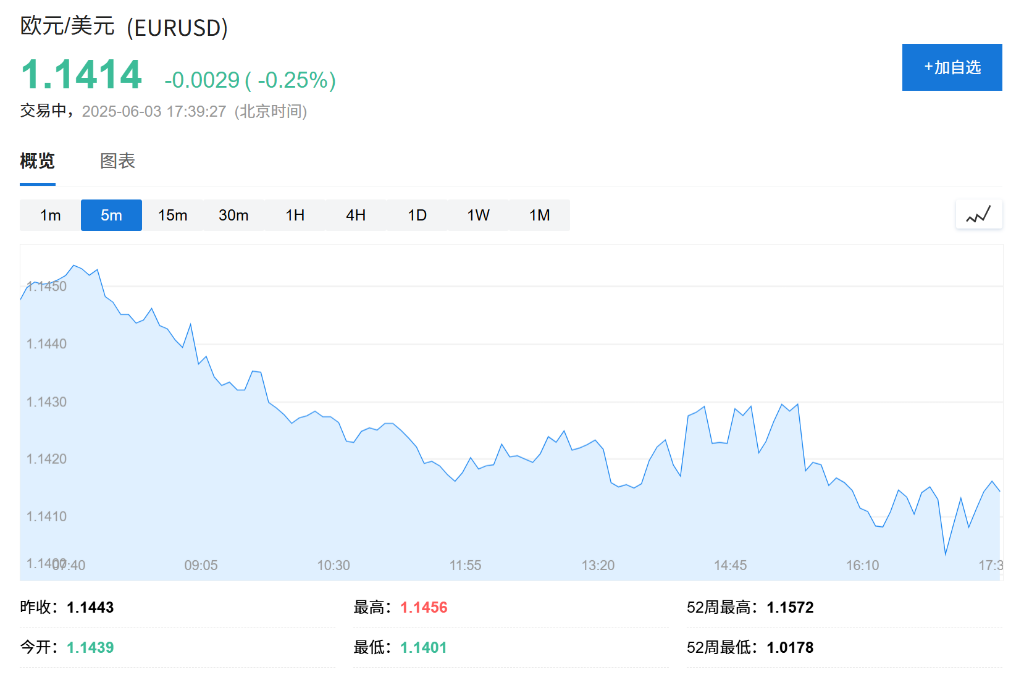1024x688 pixels.
Task: Choose the 1M monthly interval
Action: tap(539, 215)
